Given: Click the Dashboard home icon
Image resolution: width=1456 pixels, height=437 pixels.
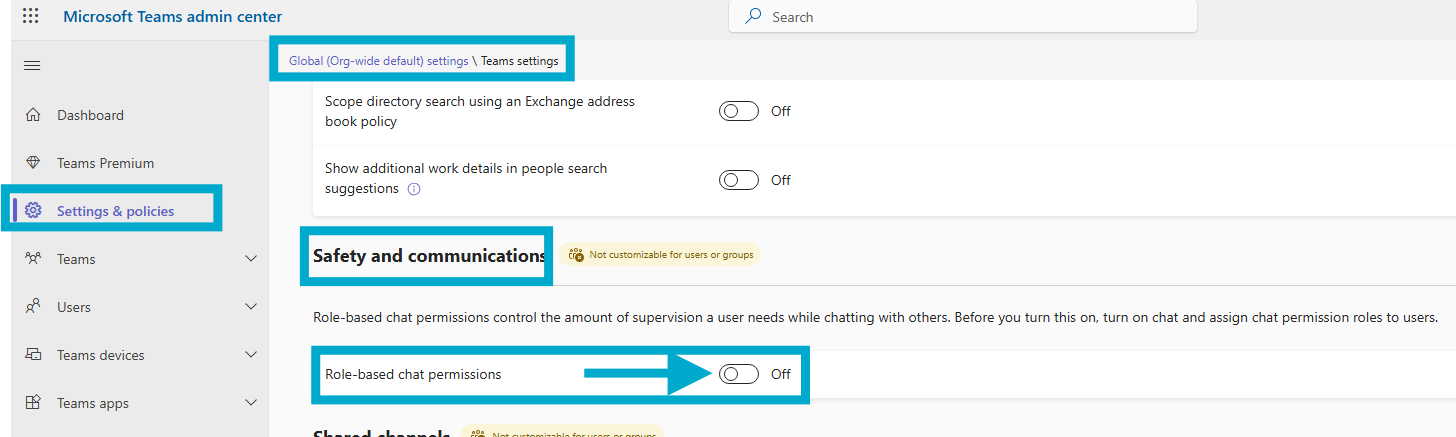Looking at the screenshot, I should 33,115.
